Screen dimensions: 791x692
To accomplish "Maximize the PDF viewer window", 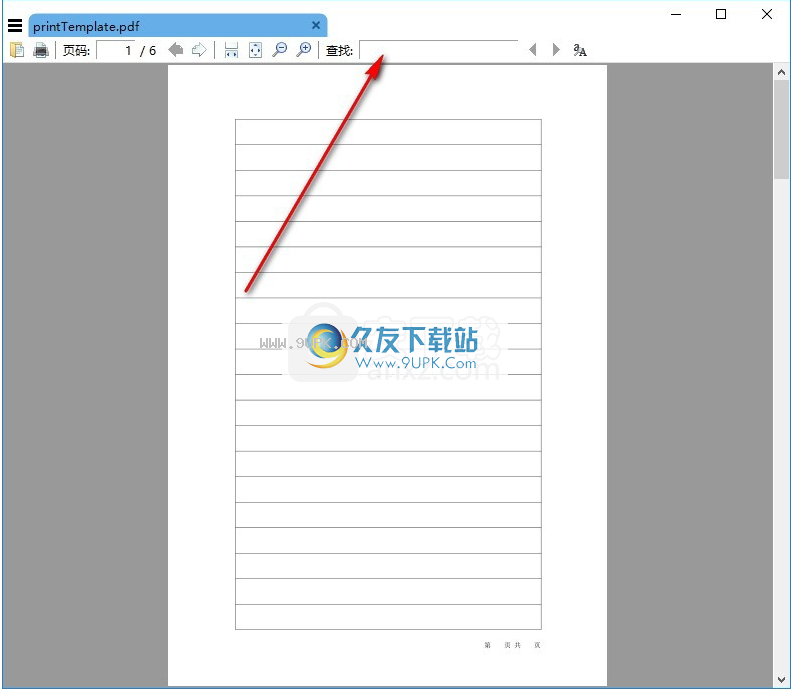I will pos(721,14).
